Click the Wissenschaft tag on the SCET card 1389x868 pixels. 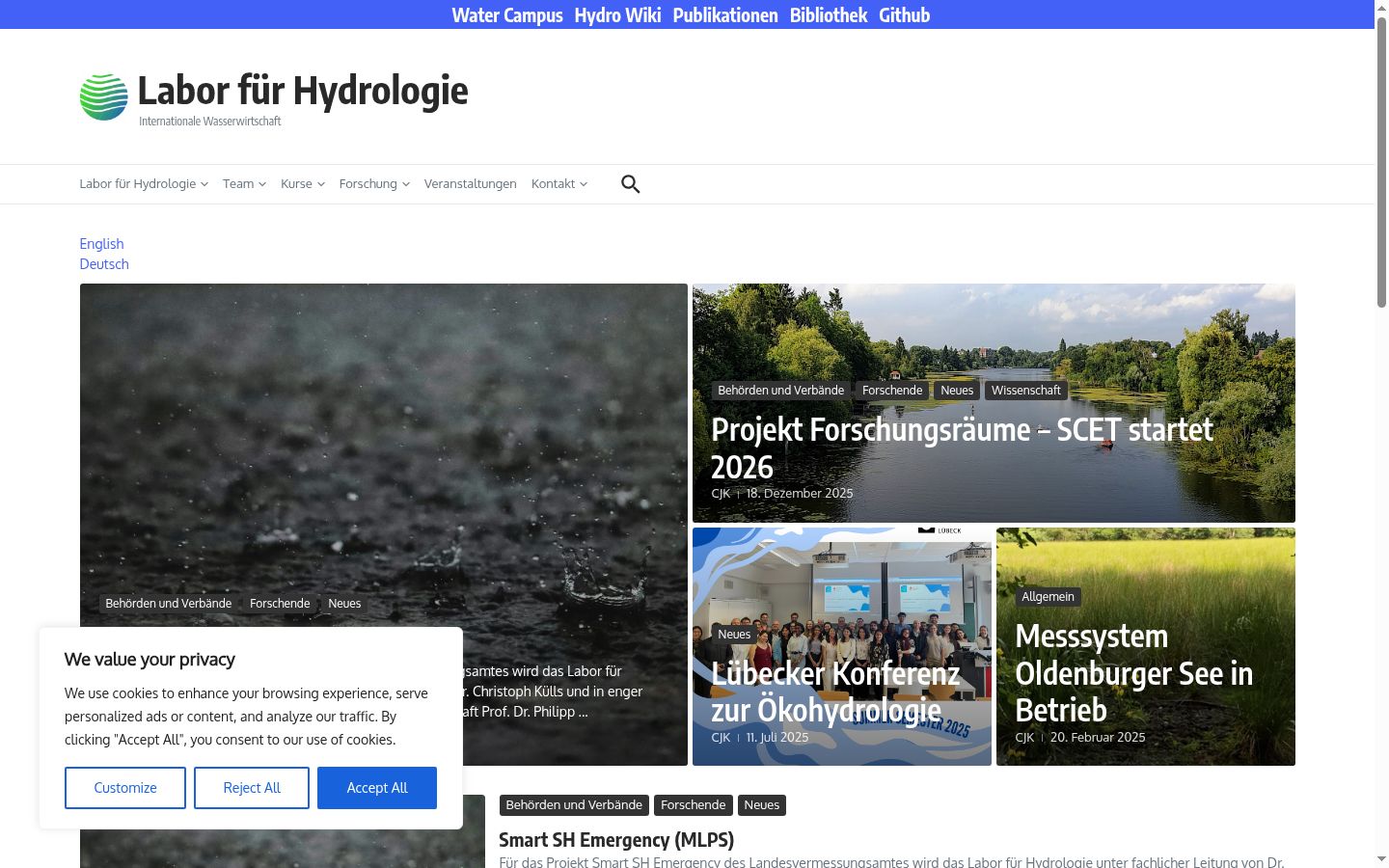click(x=1026, y=391)
